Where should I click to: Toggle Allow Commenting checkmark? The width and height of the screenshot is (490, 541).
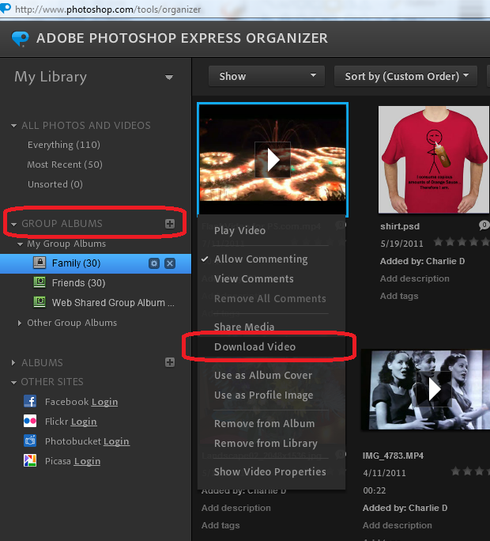tap(205, 259)
